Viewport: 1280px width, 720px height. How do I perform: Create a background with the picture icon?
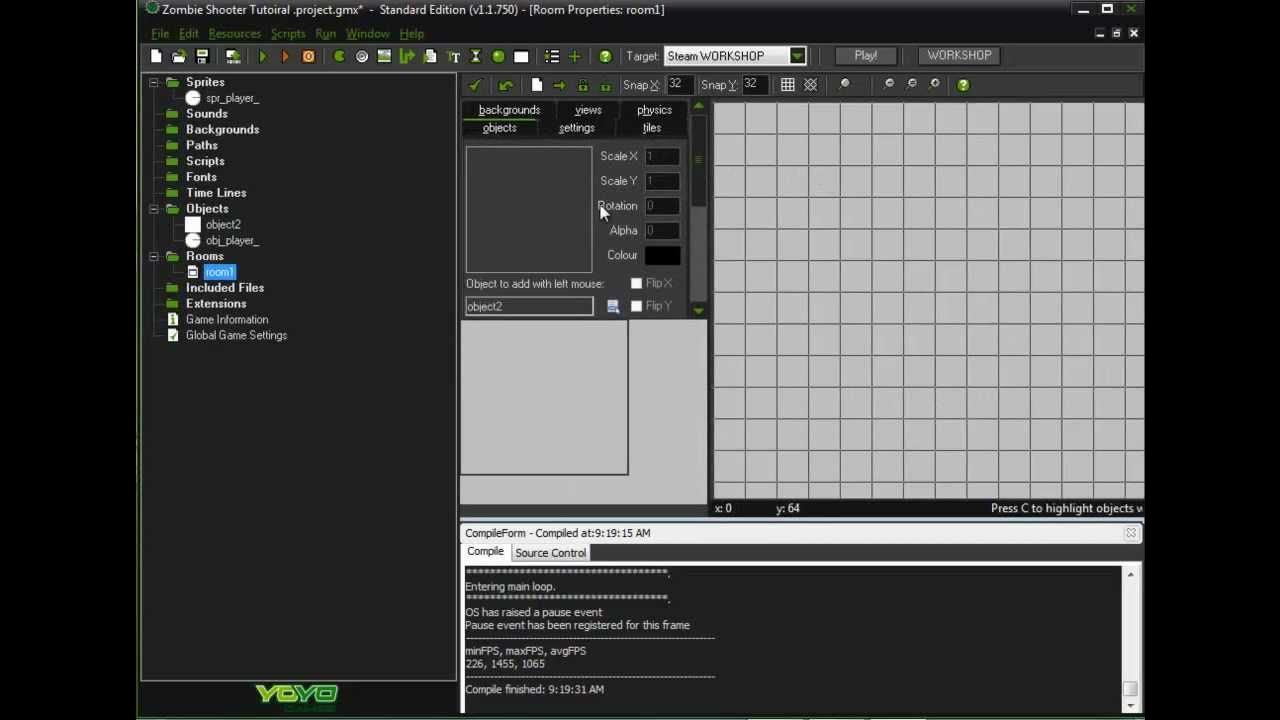(384, 57)
